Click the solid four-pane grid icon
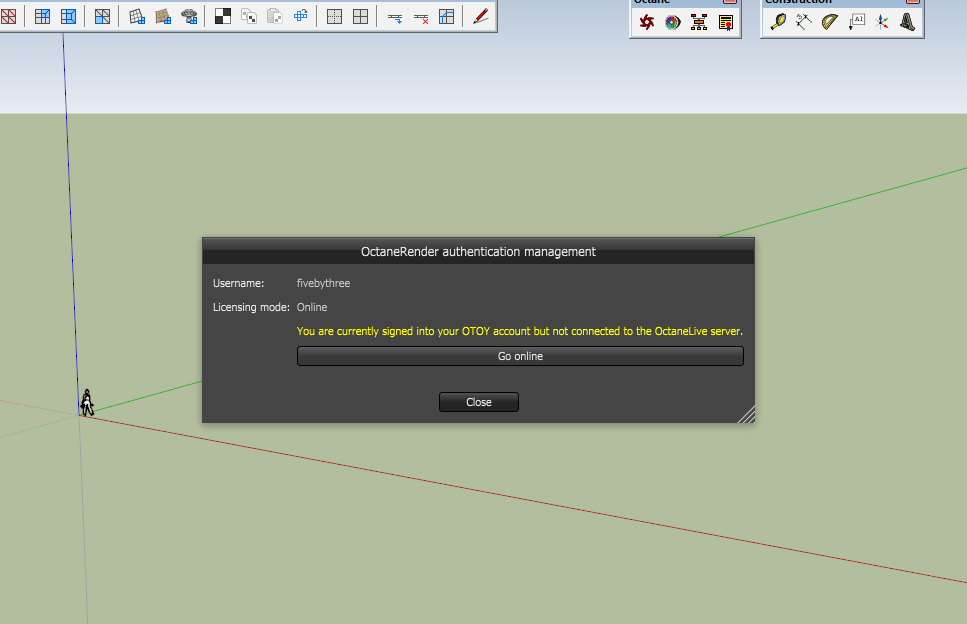This screenshot has height=624, width=967. click(x=360, y=17)
